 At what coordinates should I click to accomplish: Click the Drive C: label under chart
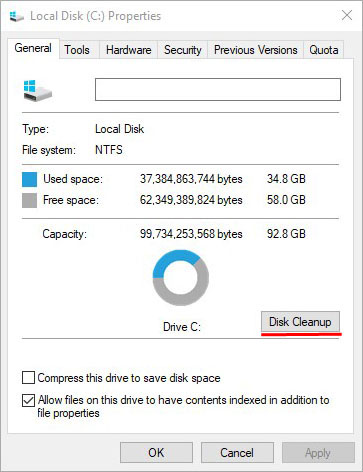pos(182,327)
